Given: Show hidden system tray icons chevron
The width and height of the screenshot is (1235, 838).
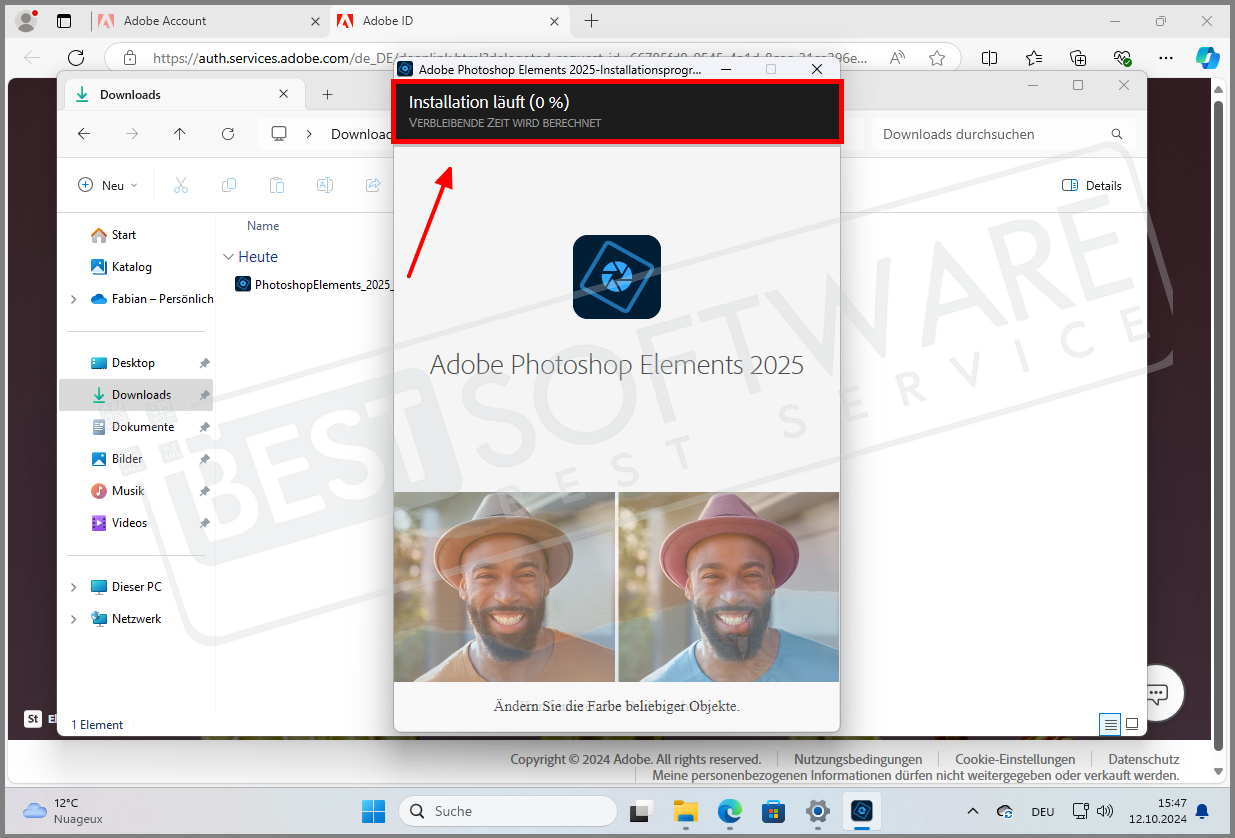Looking at the screenshot, I should [972, 811].
